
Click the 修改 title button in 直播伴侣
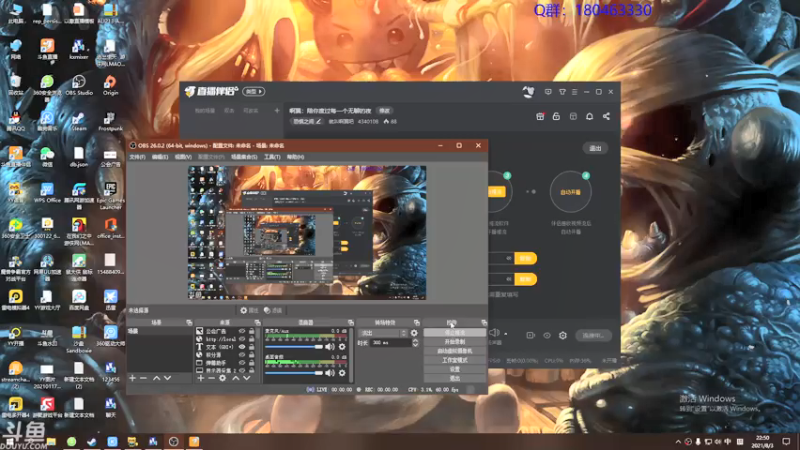tap(384, 111)
